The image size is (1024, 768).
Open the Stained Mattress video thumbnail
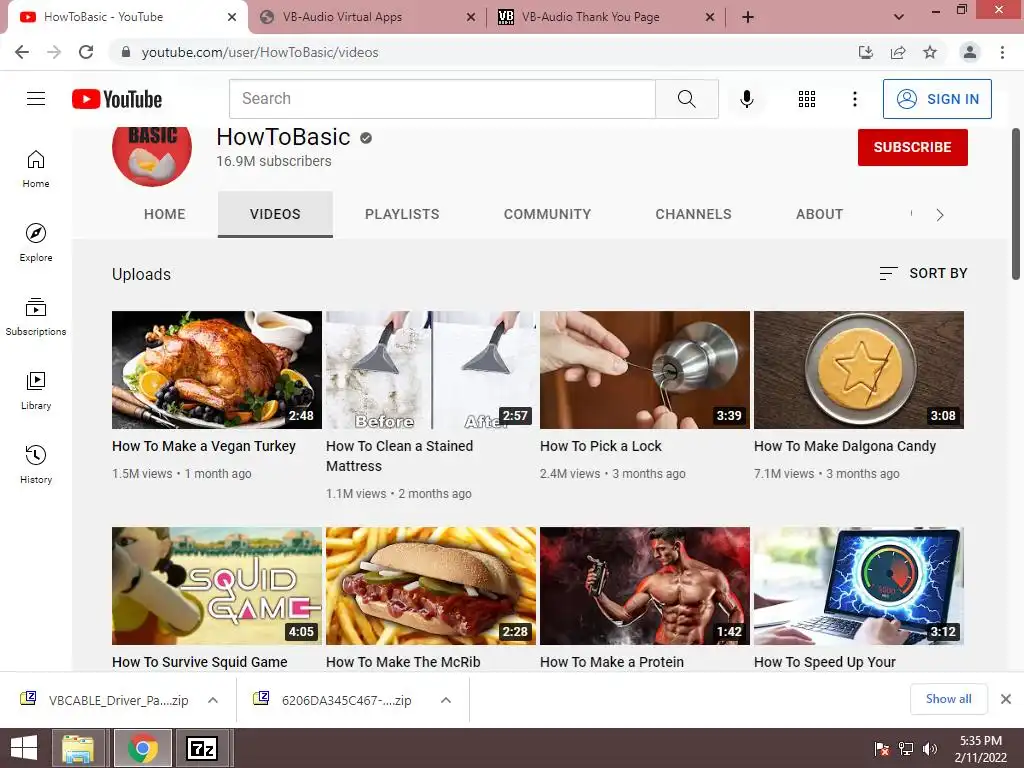click(x=431, y=370)
